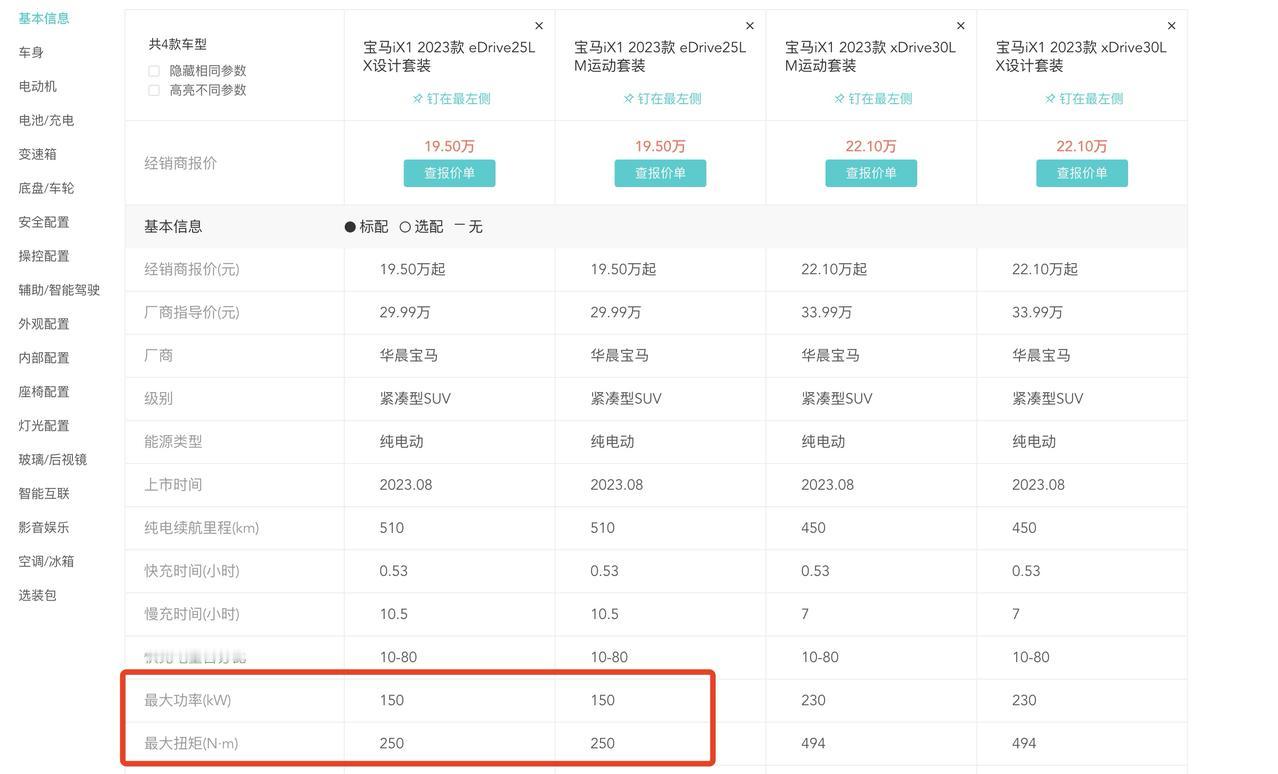
Task: Click 510 range value for eDrive25L M运动套装
Action: click(x=603, y=528)
